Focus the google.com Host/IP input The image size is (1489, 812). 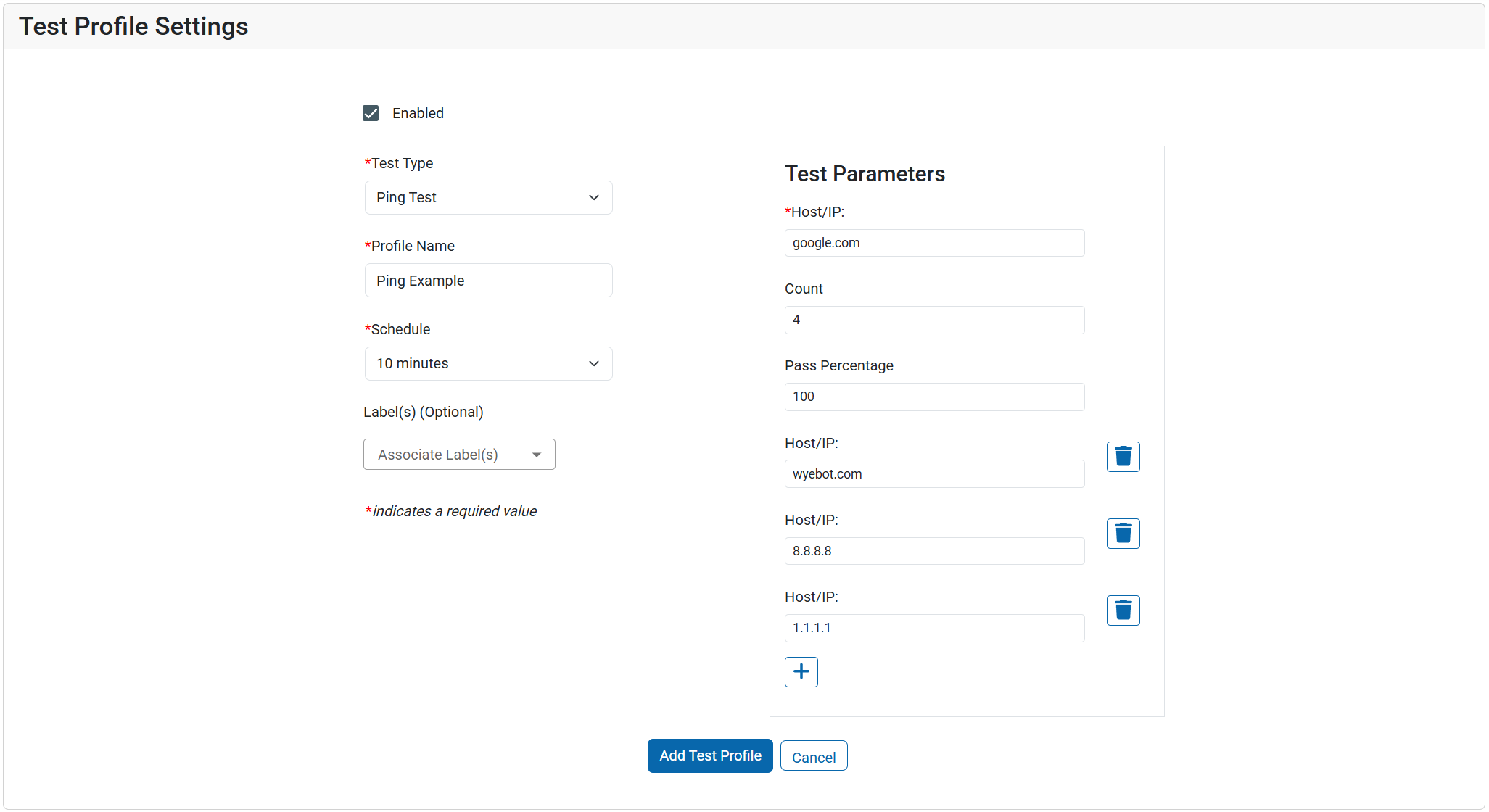(933, 244)
